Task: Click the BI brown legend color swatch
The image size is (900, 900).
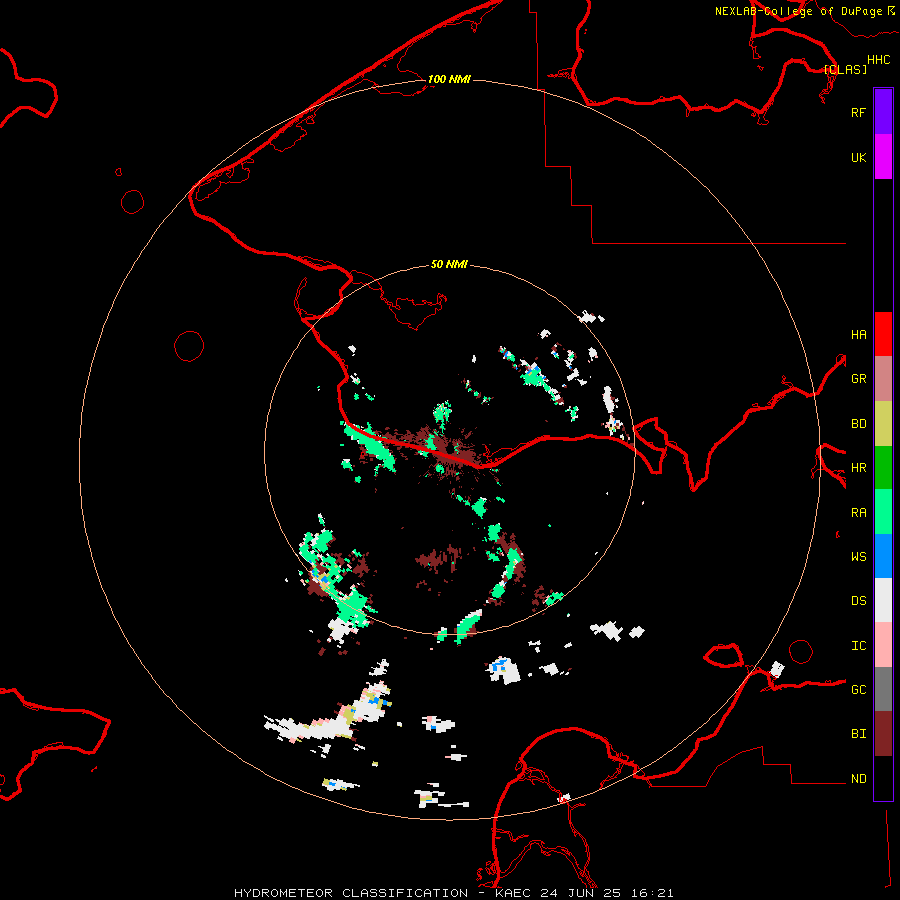Action: pyautogui.click(x=883, y=734)
